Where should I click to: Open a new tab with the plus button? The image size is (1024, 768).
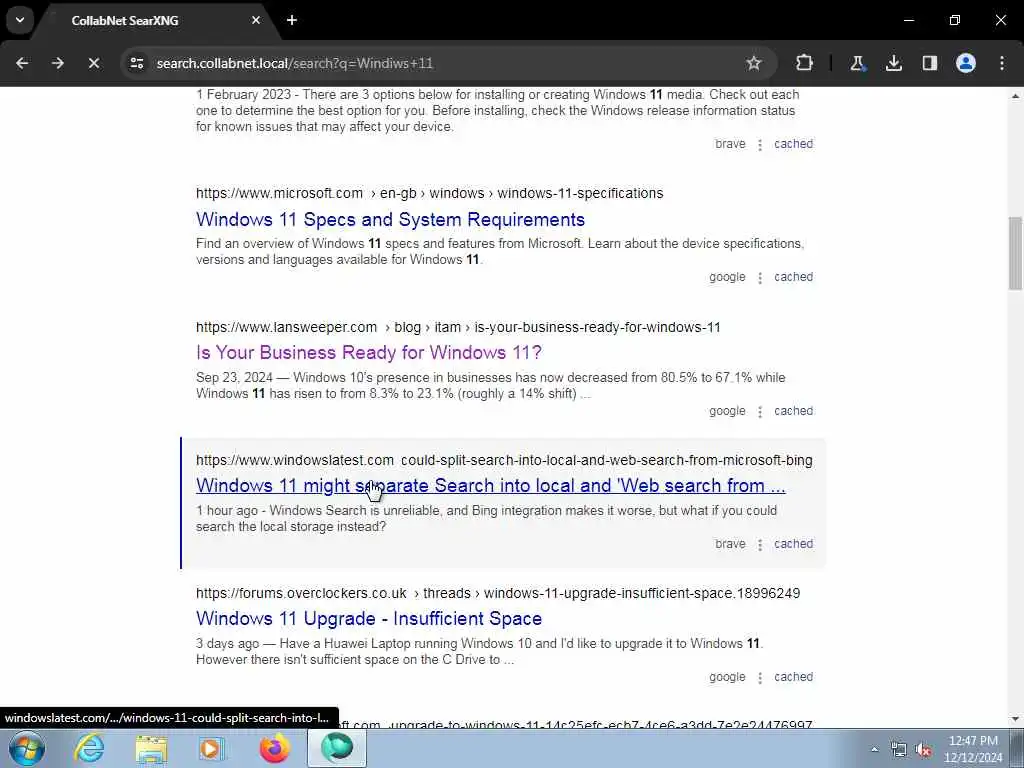pyautogui.click(x=292, y=20)
